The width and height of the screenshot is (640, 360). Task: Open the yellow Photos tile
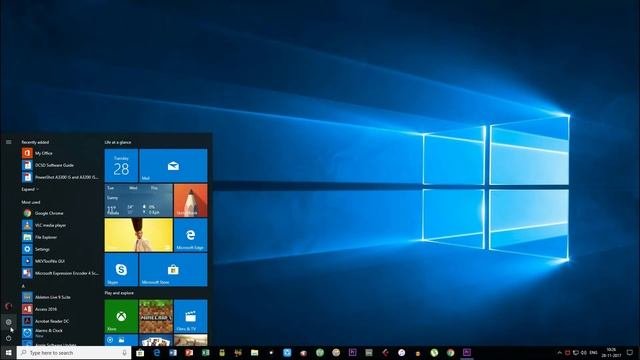138,235
